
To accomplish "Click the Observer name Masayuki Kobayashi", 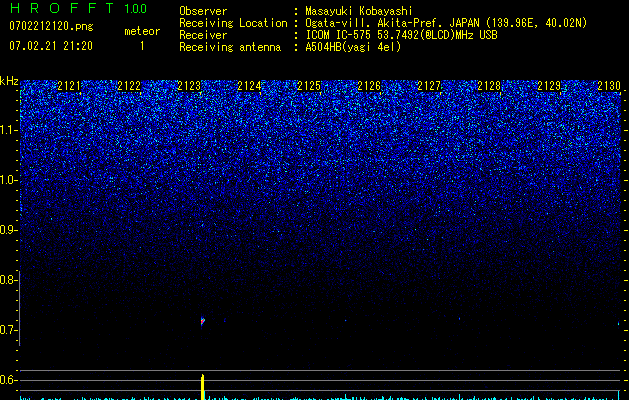I will (x=359, y=11).
